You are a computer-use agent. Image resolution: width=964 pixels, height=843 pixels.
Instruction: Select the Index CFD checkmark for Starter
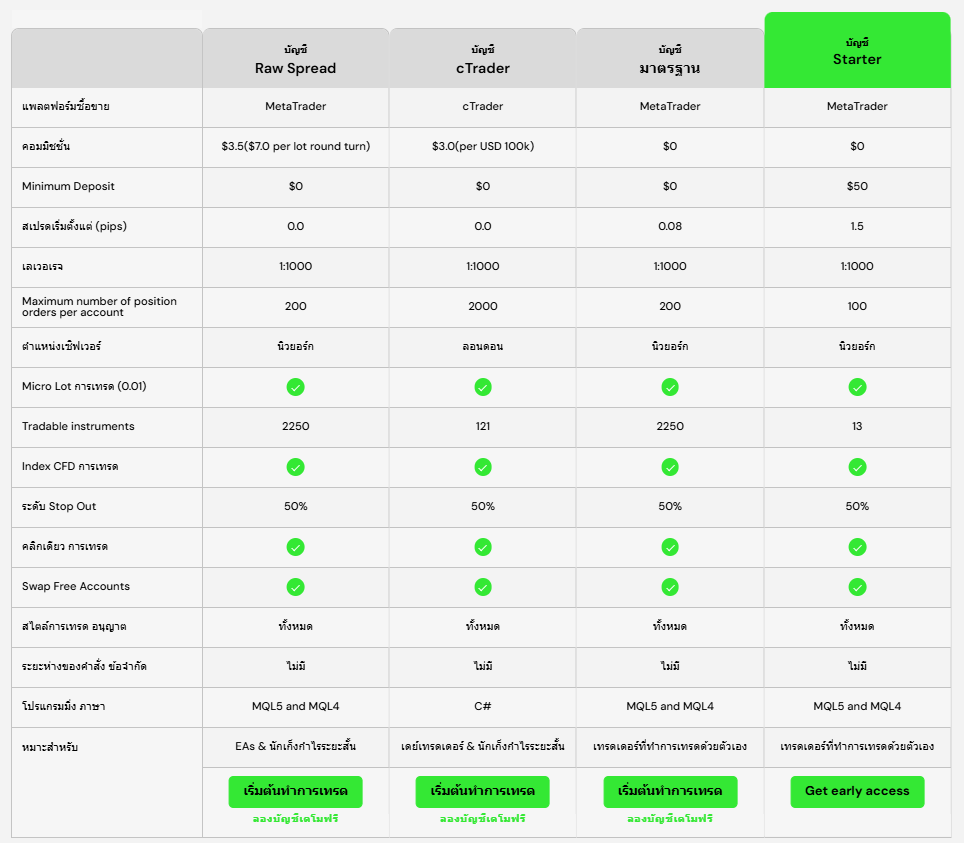(x=857, y=467)
